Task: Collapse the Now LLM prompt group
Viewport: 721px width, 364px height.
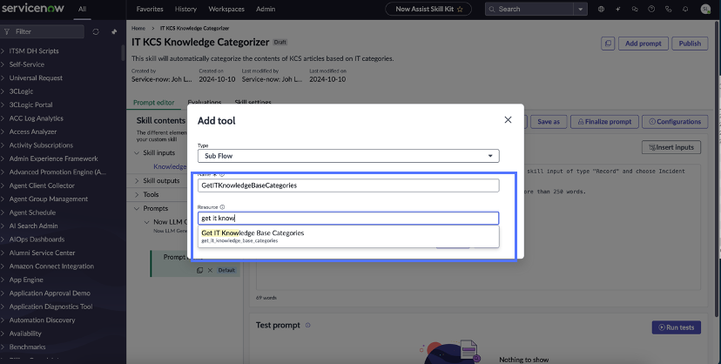Action: (147, 222)
